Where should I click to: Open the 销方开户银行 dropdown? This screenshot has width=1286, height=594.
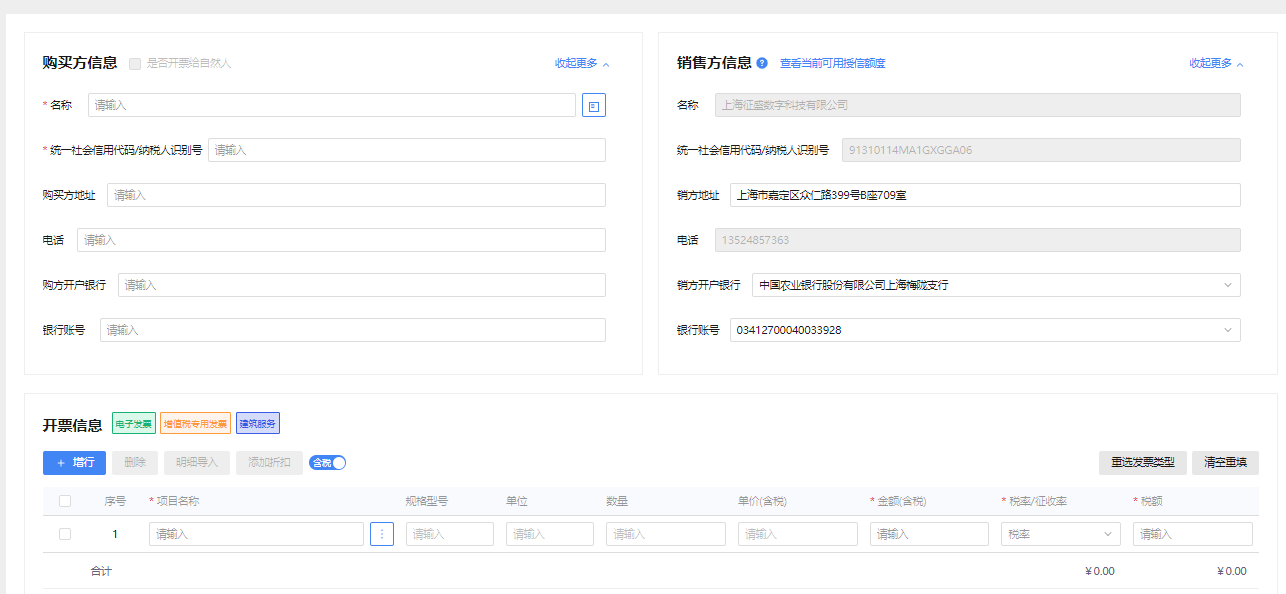[x=996, y=285]
